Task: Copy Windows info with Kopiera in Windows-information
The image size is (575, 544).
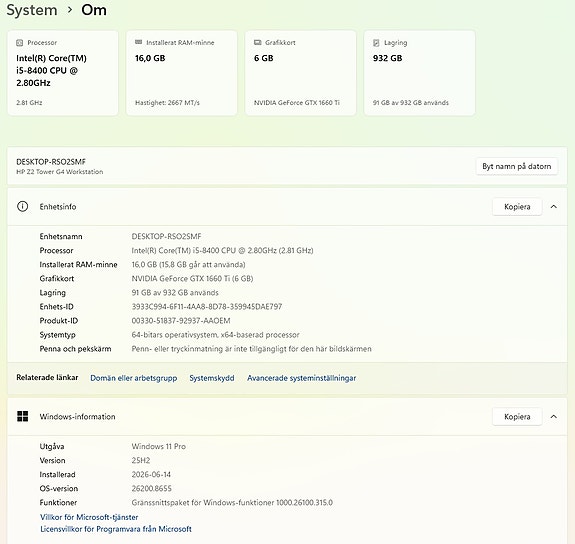Action: coord(517,416)
